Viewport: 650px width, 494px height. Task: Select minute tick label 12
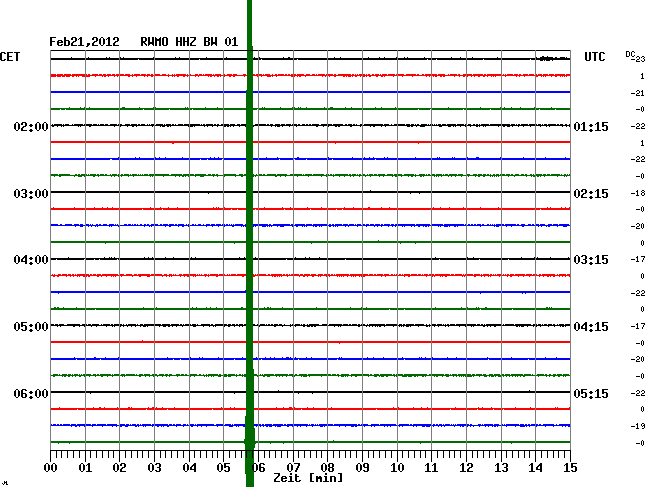466,468
